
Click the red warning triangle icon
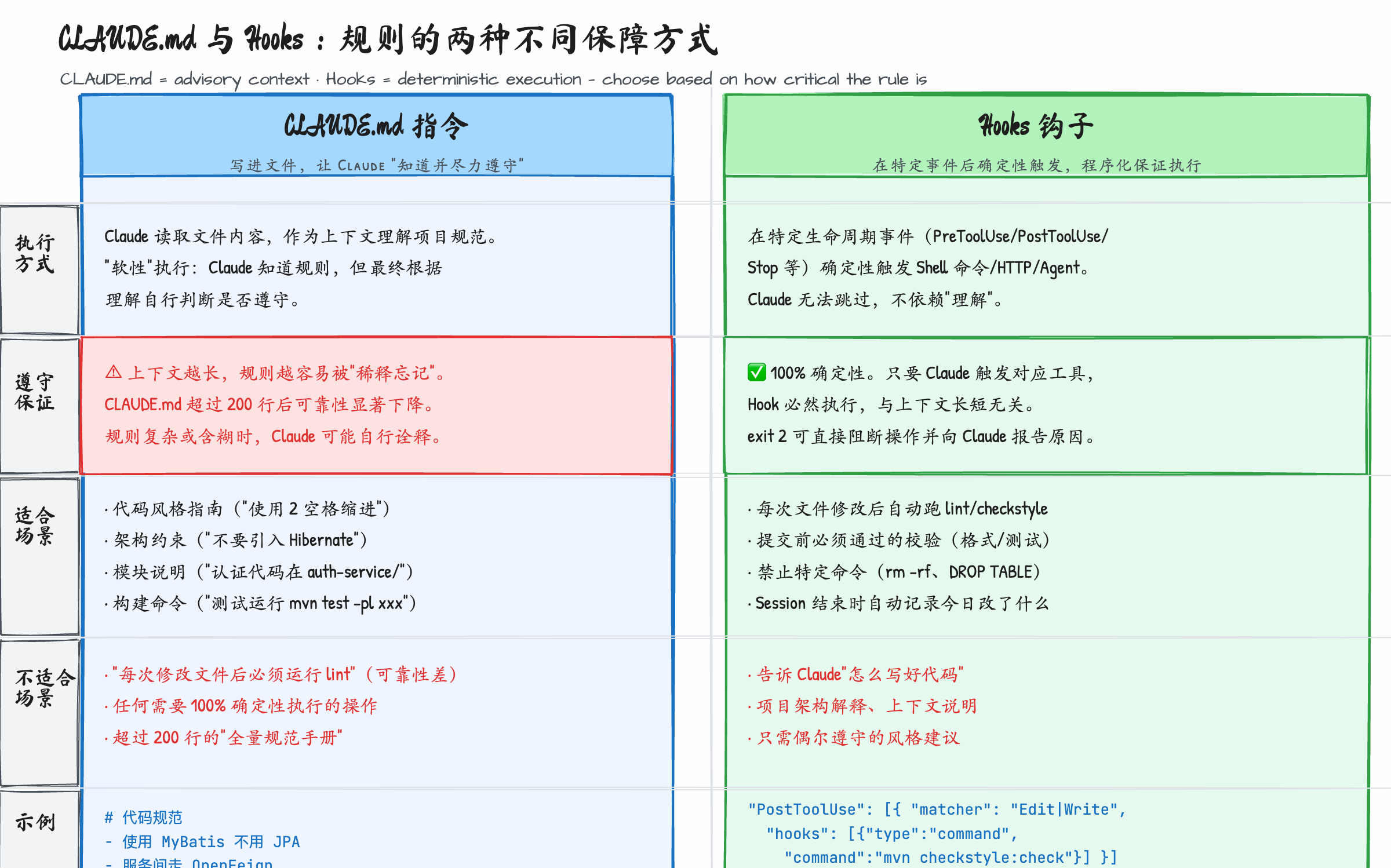tap(114, 372)
